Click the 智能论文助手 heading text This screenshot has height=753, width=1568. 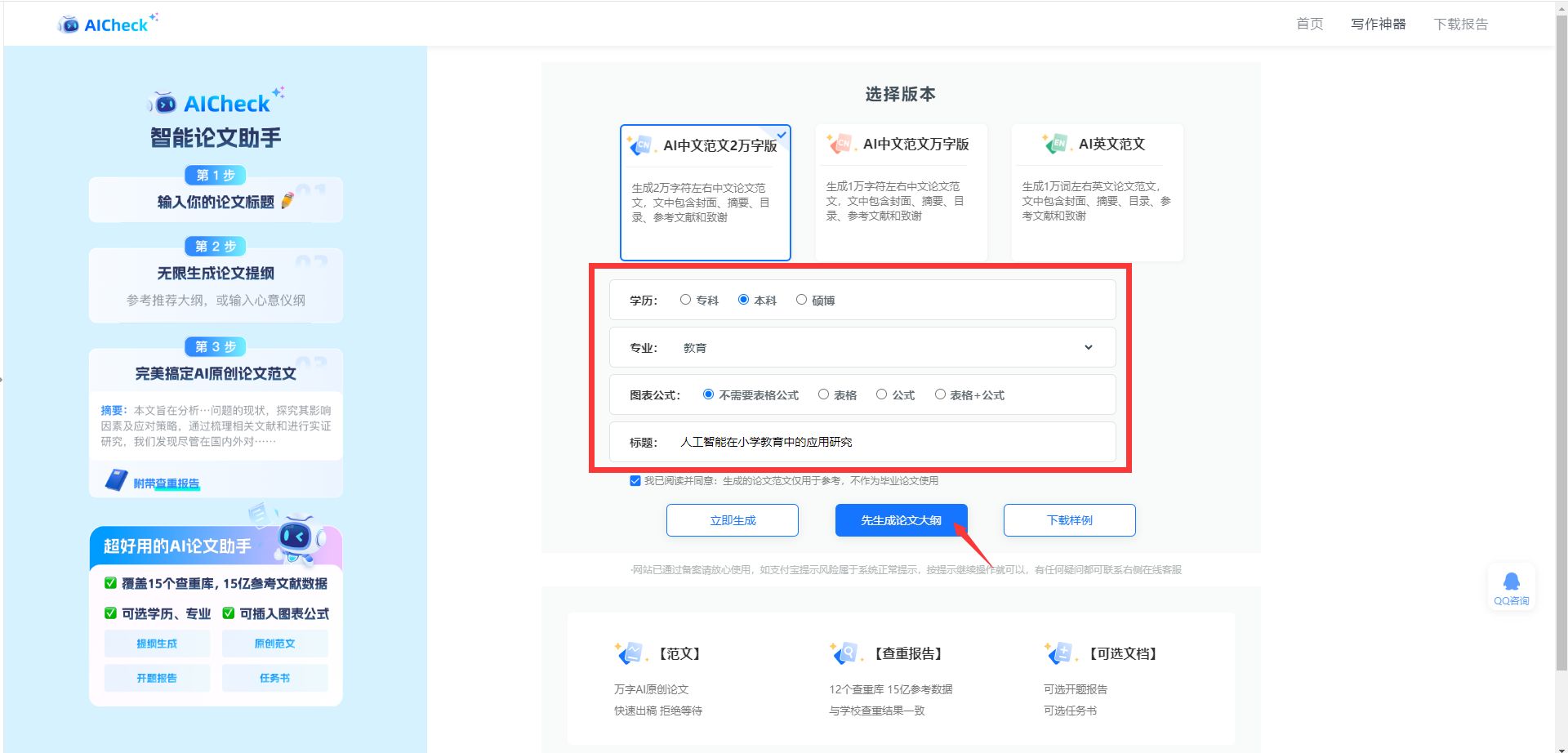point(216,137)
